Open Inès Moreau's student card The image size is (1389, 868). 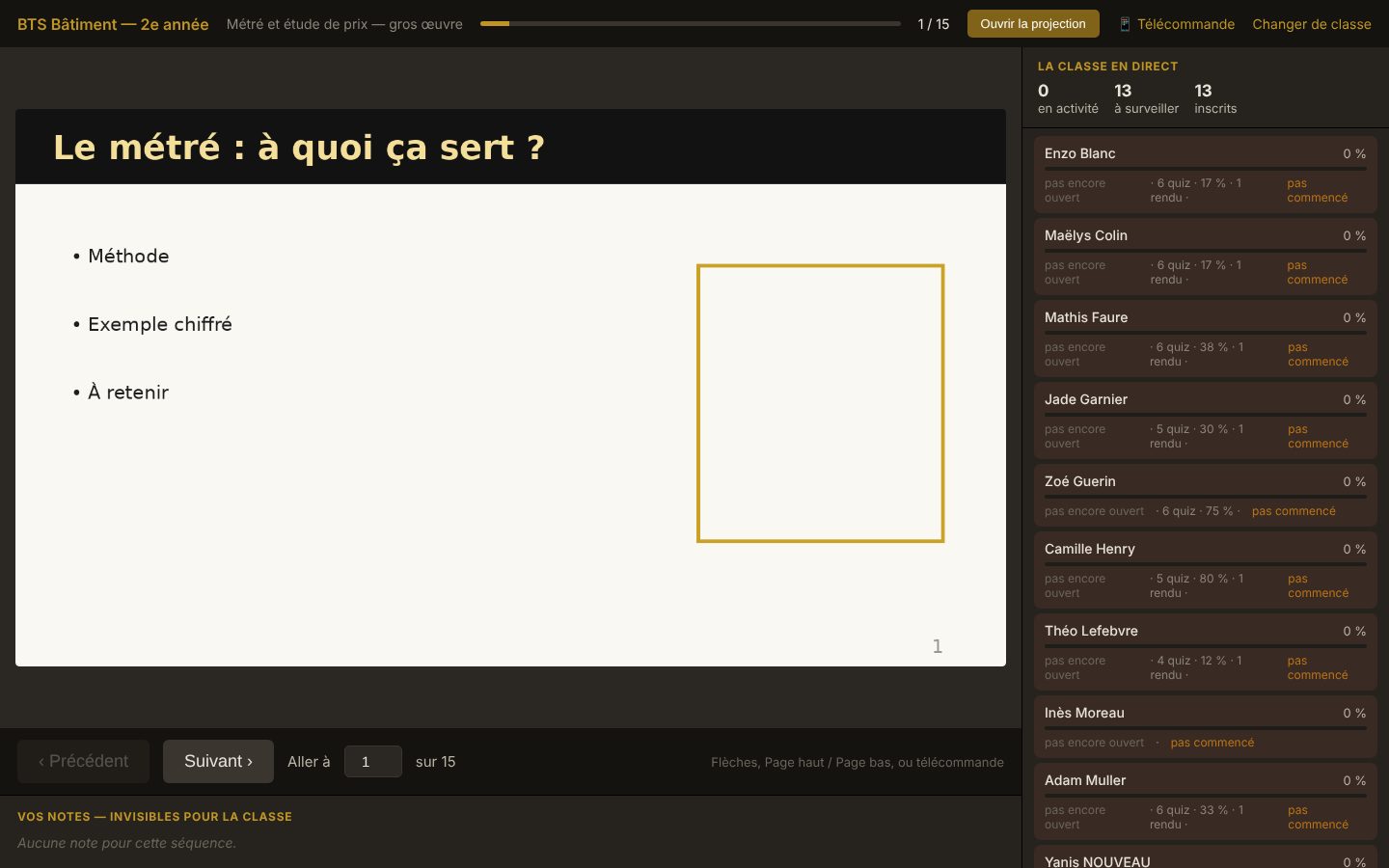click(x=1206, y=727)
